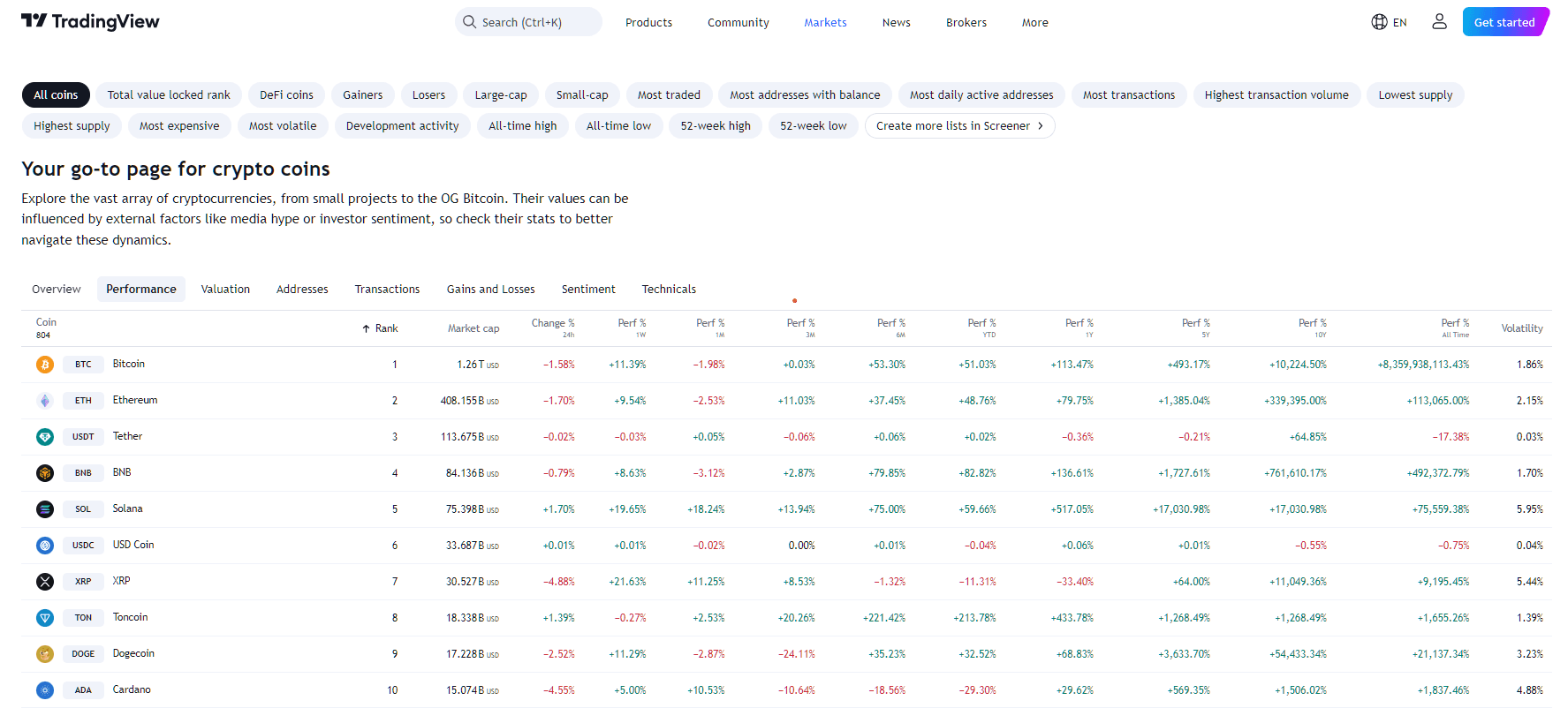
Task: Switch to the Transactions tab
Action: [387, 290]
